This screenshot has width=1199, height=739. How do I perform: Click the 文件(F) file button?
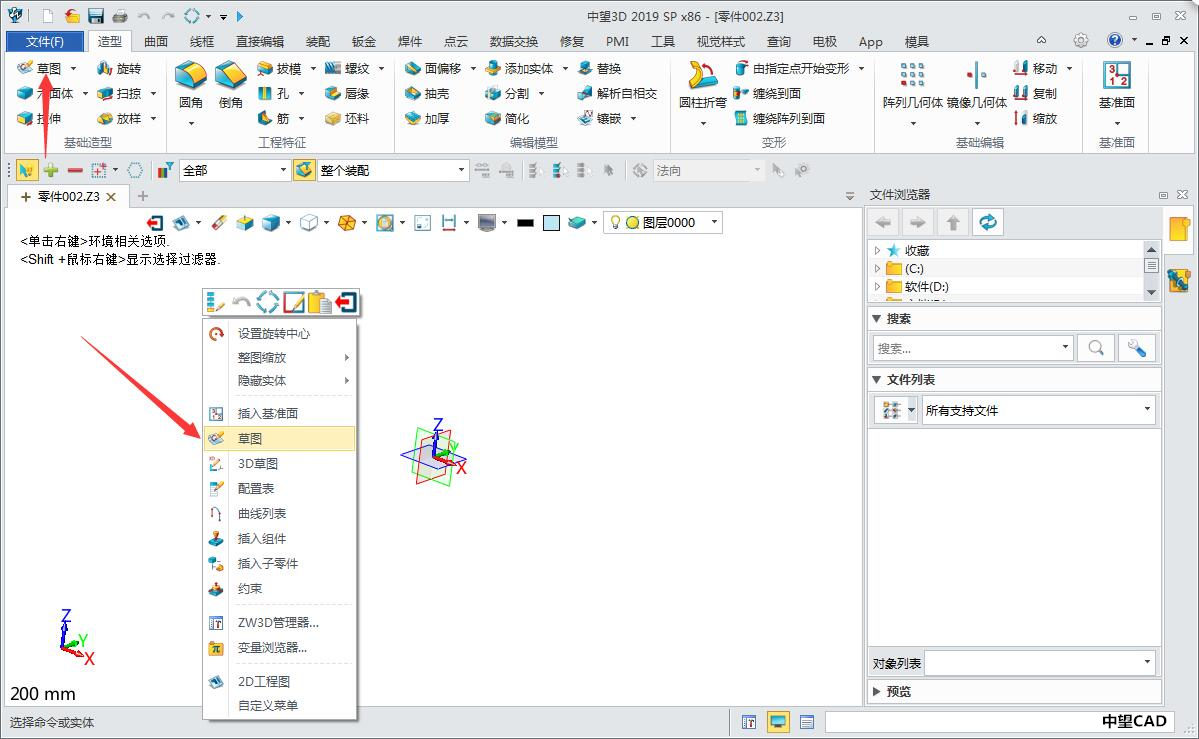(x=46, y=41)
